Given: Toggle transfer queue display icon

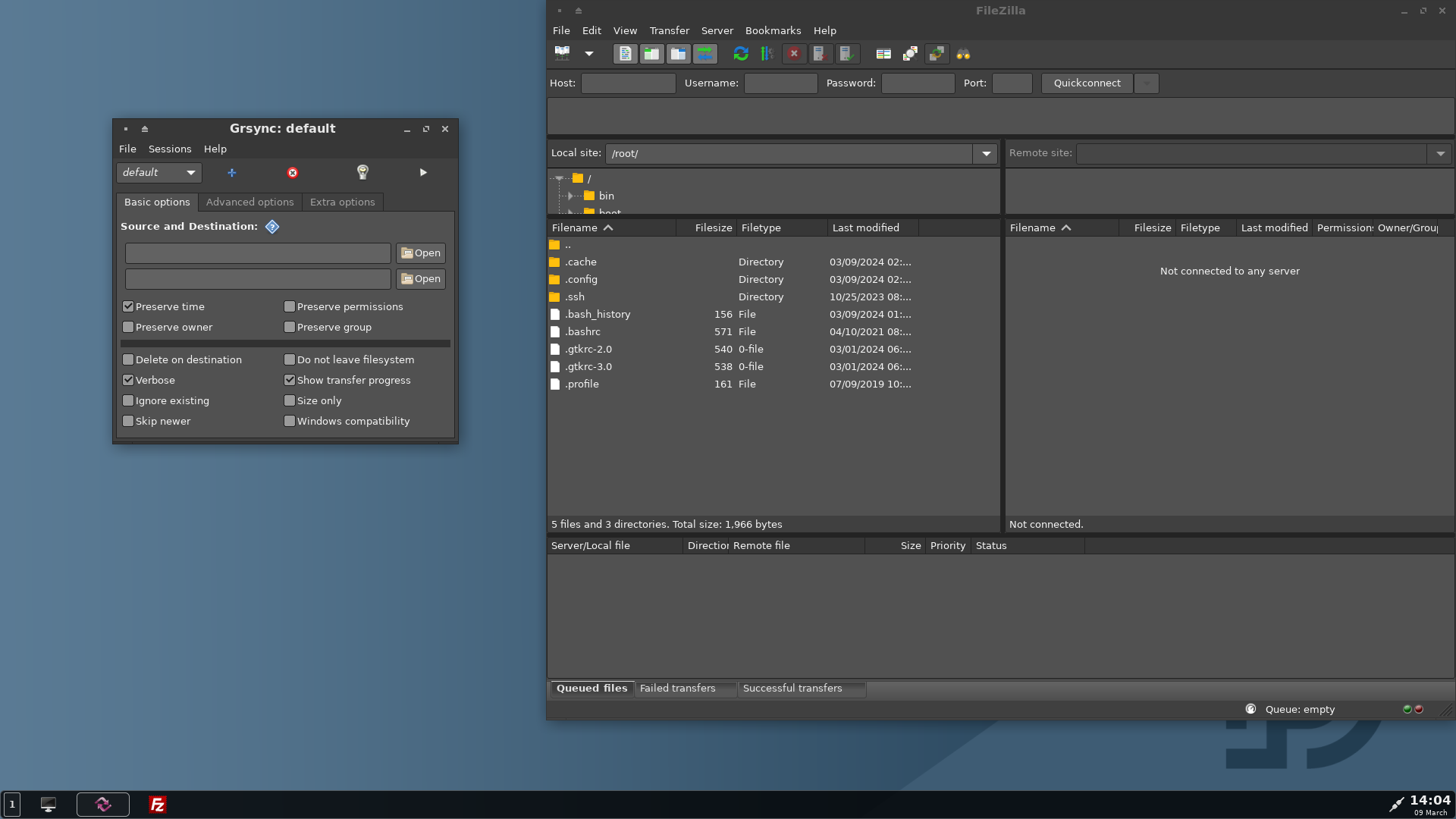Looking at the screenshot, I should (704, 54).
